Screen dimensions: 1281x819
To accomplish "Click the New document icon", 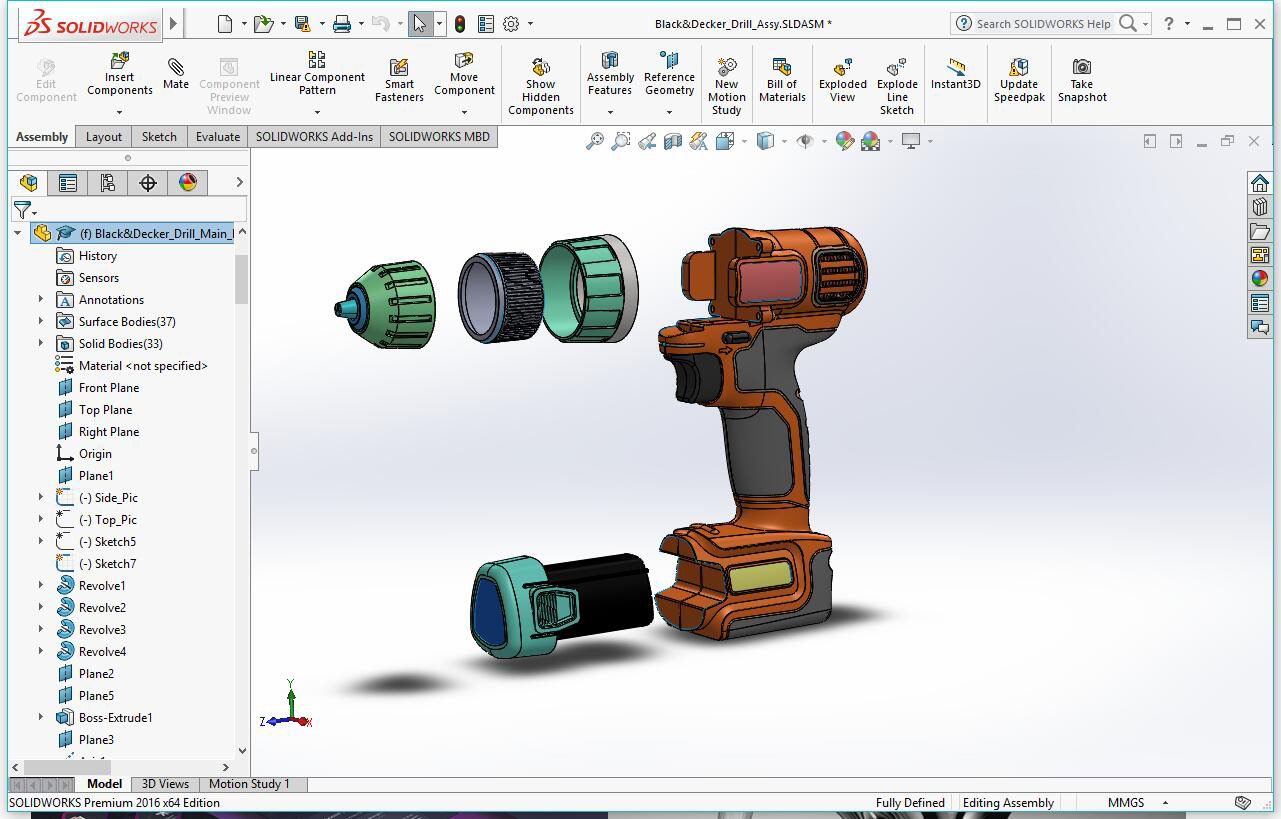I will coord(225,23).
